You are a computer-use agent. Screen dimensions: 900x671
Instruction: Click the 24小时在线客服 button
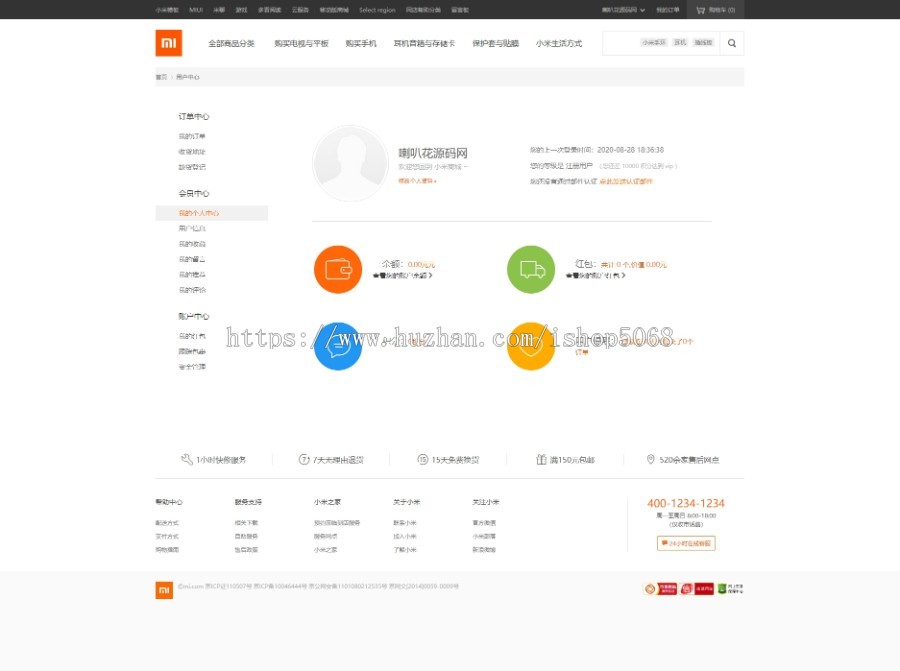coord(686,543)
